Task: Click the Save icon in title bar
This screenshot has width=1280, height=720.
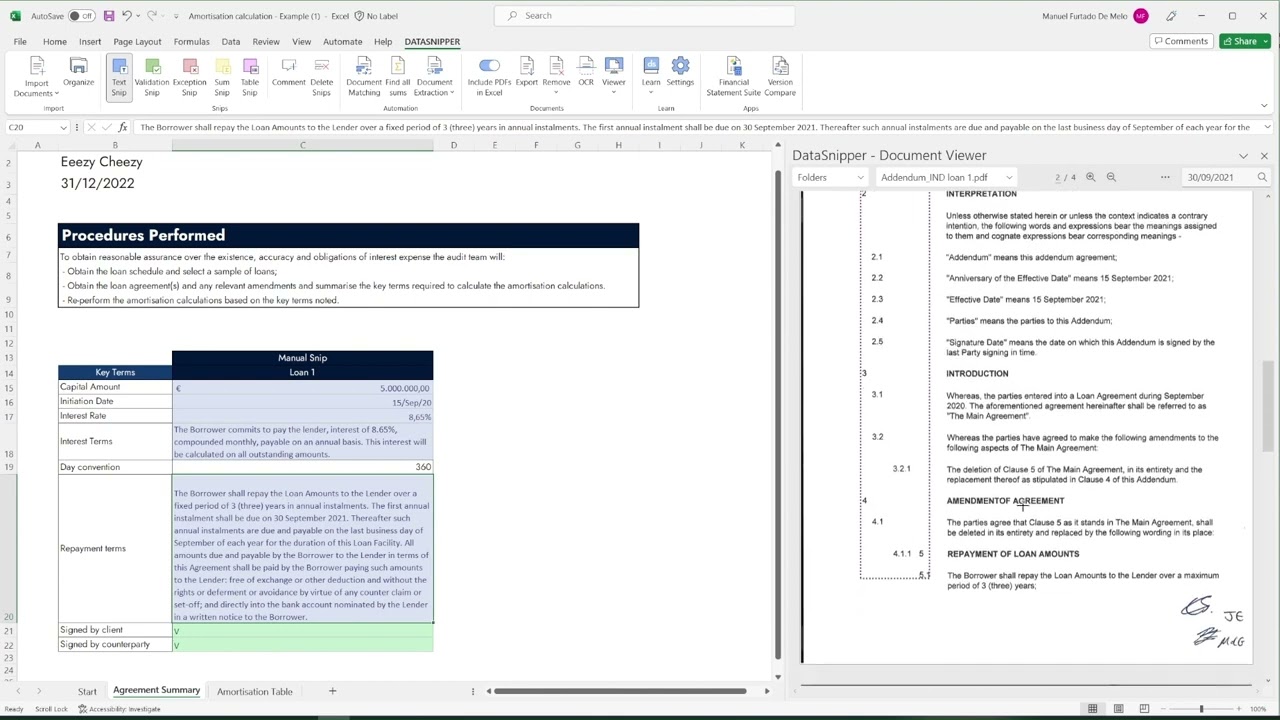Action: point(109,16)
